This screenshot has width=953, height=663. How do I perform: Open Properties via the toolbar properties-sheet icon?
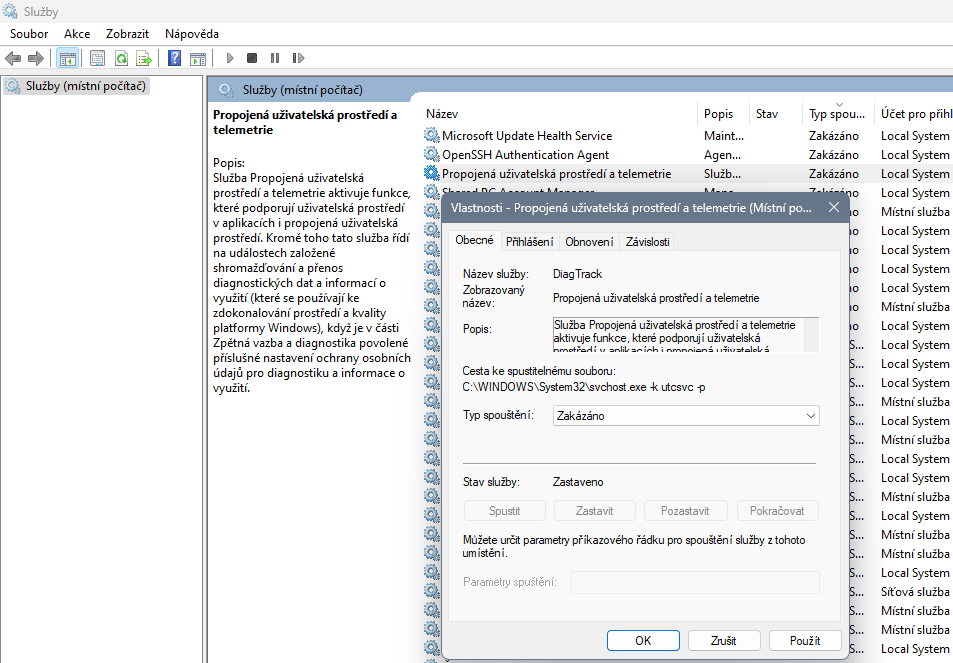pyautogui.click(x=97, y=58)
